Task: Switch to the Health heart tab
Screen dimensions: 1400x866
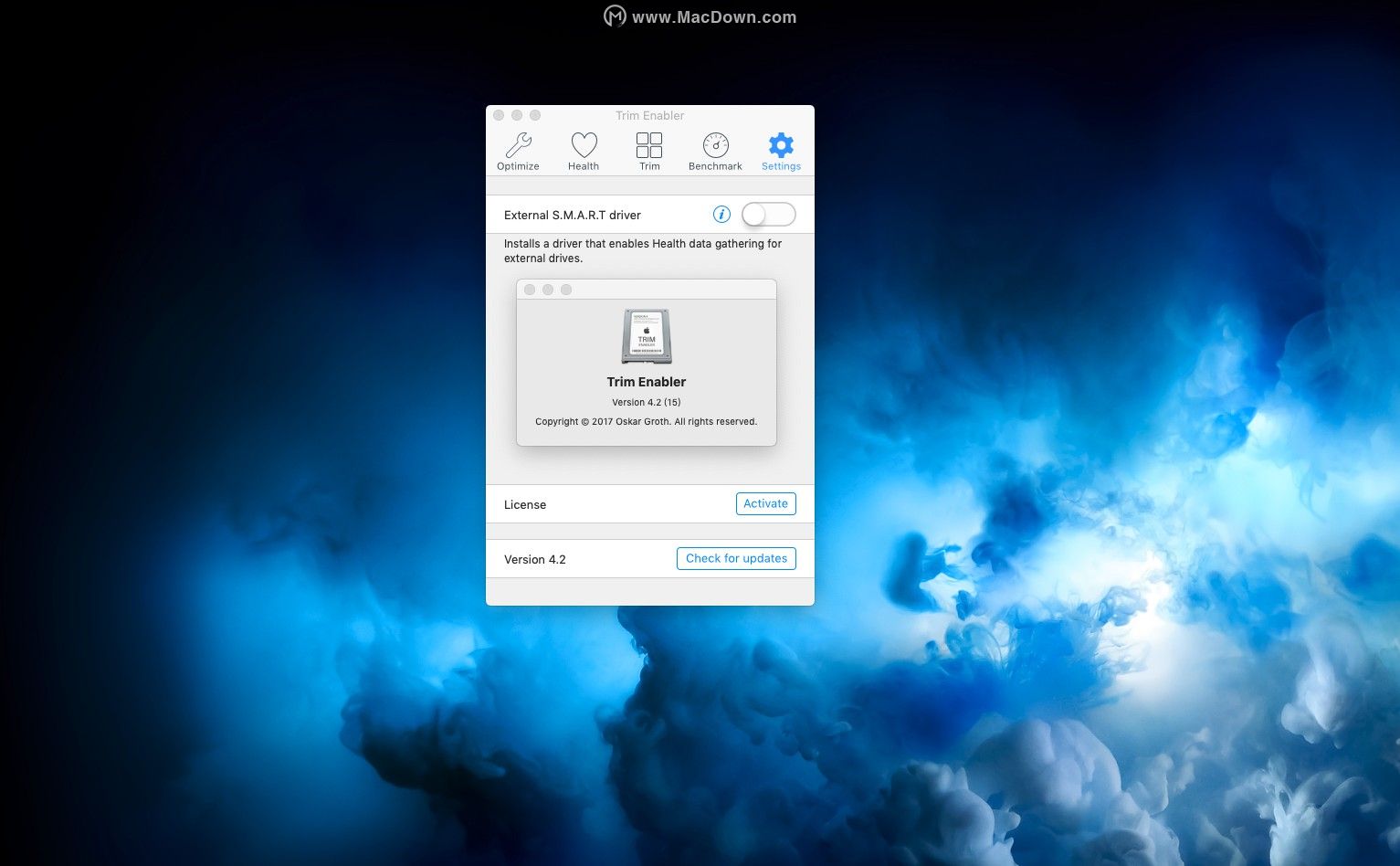Action: pyautogui.click(x=584, y=151)
